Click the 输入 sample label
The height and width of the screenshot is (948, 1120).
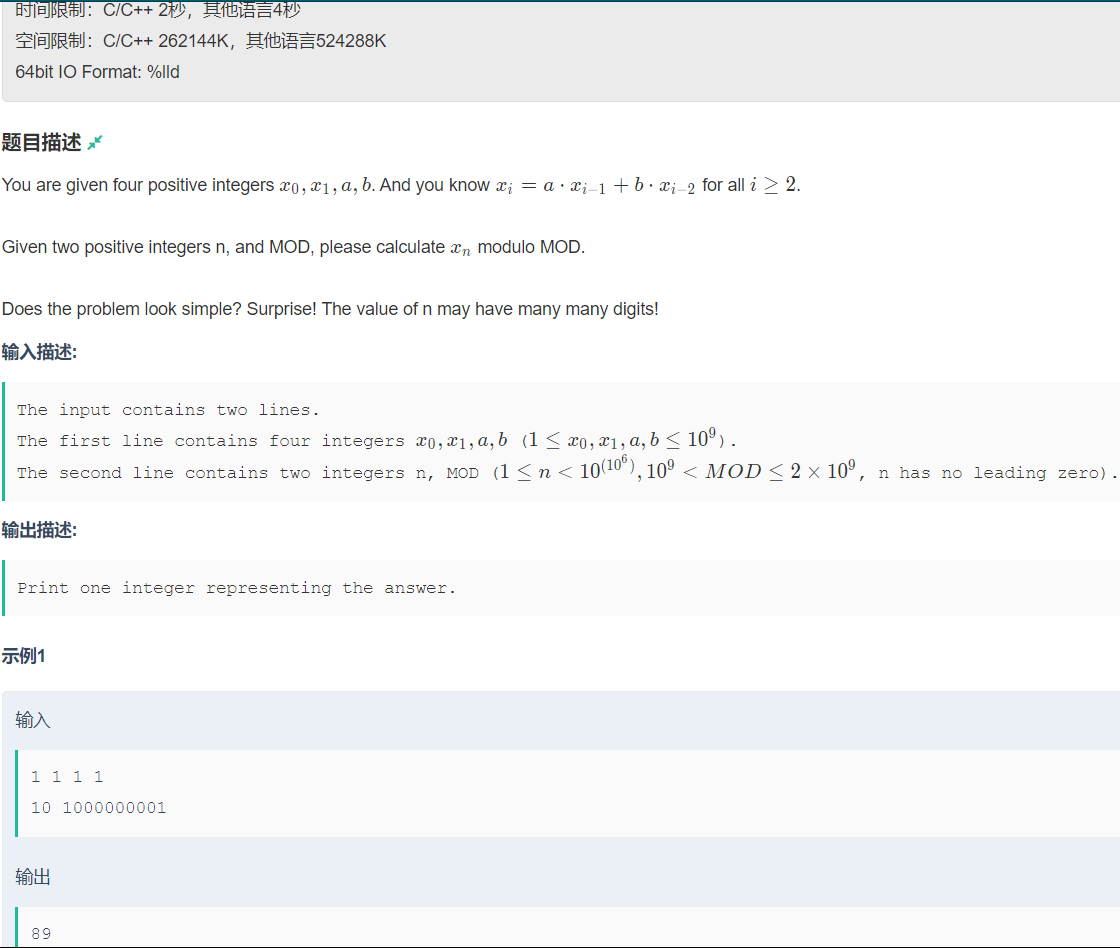(33, 720)
